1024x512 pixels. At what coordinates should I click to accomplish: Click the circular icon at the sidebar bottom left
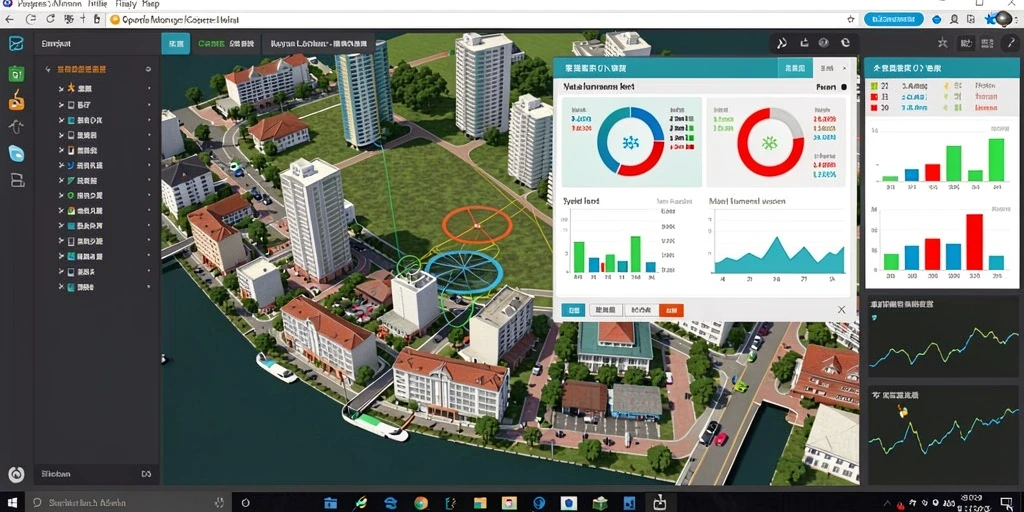click(x=16, y=474)
